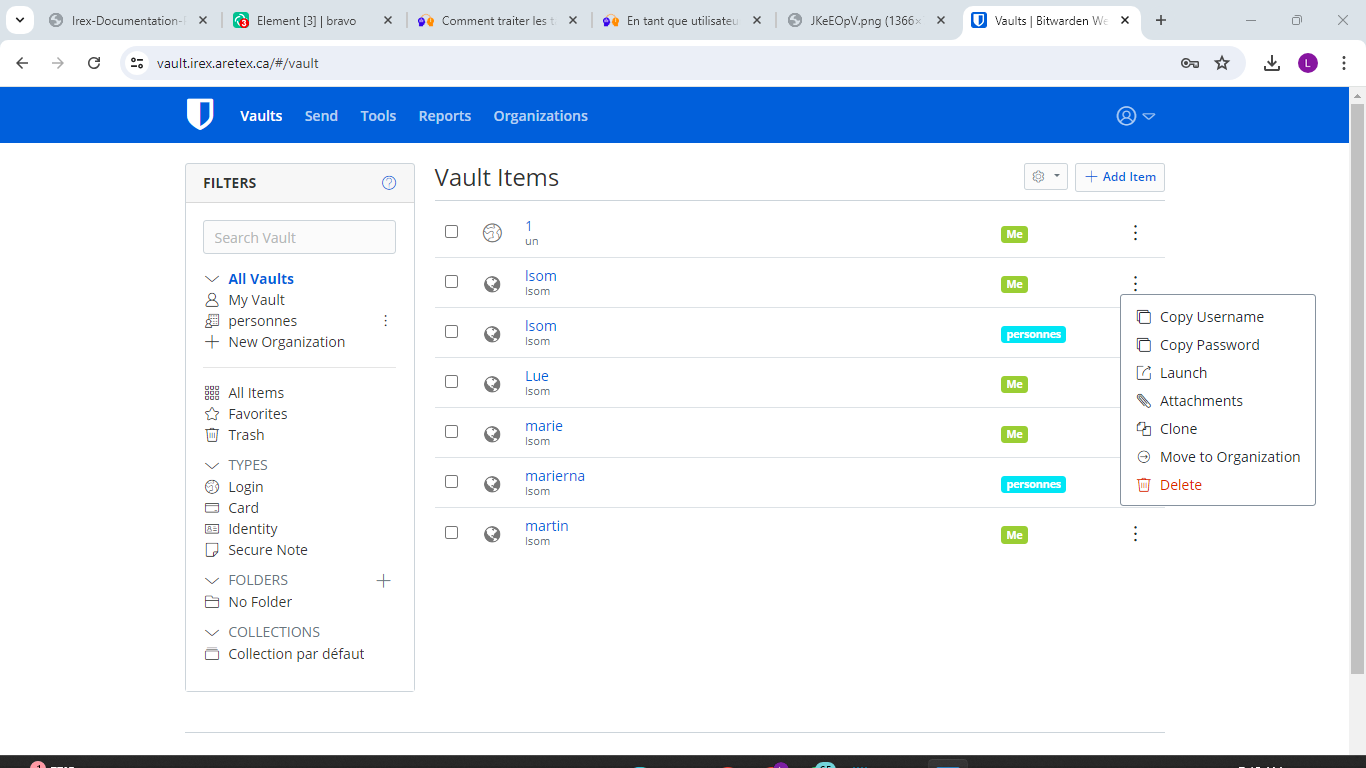Select Launch in the context menu
1366x768 pixels.
coord(1217,373)
